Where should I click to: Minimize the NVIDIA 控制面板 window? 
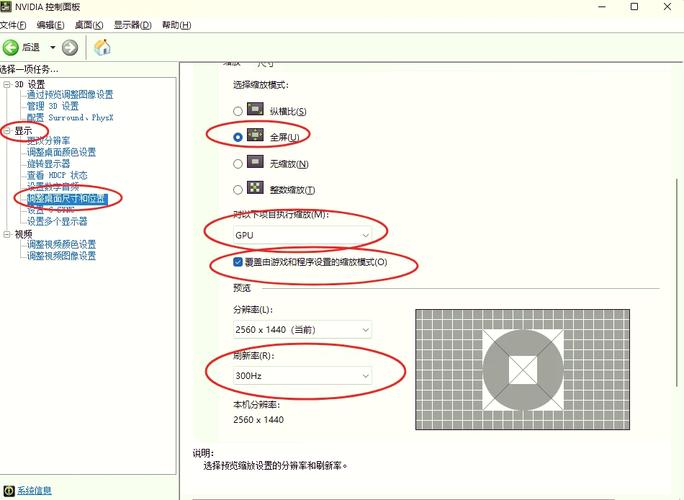(x=602, y=7)
